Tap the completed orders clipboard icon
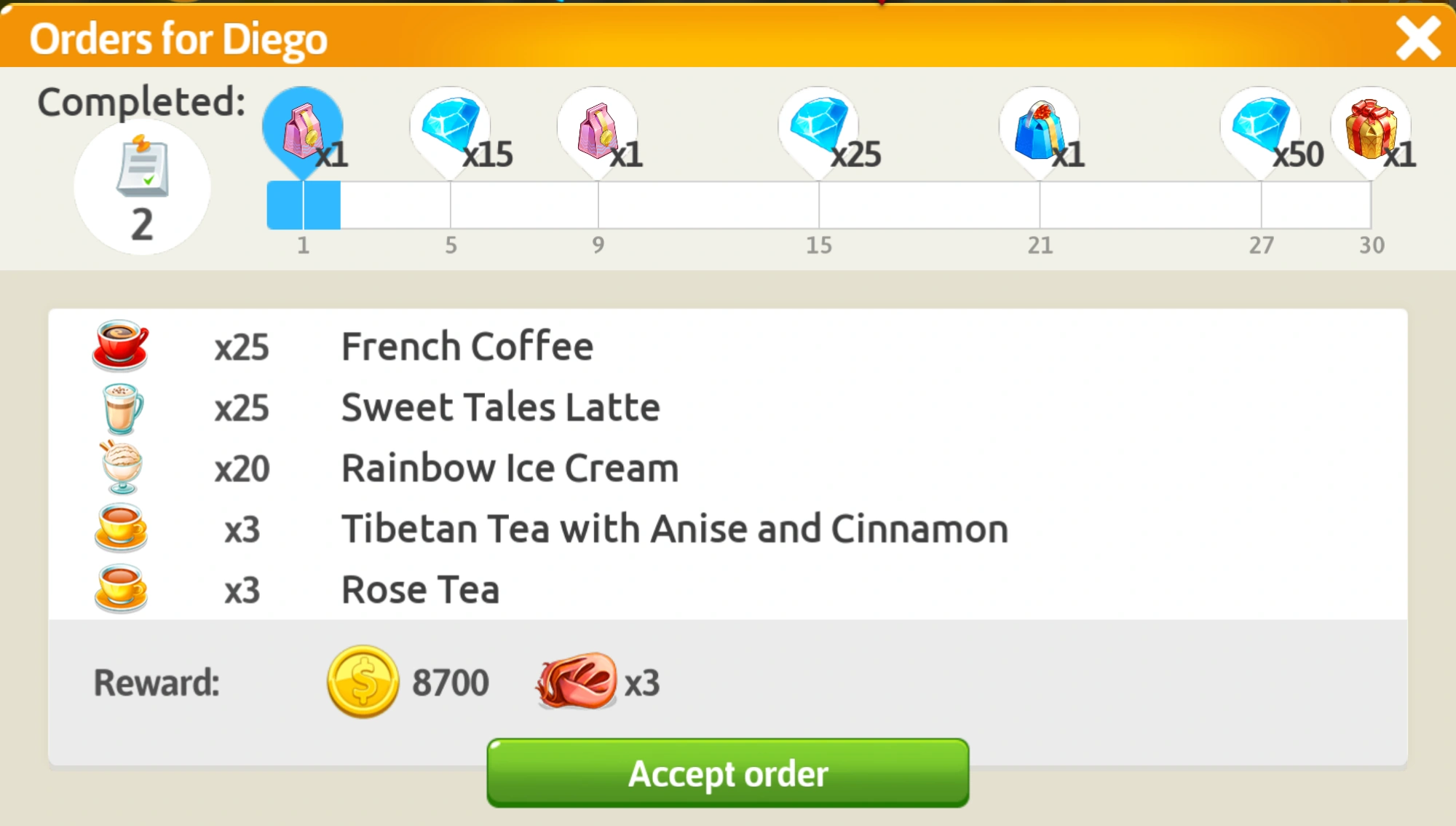 [143, 167]
